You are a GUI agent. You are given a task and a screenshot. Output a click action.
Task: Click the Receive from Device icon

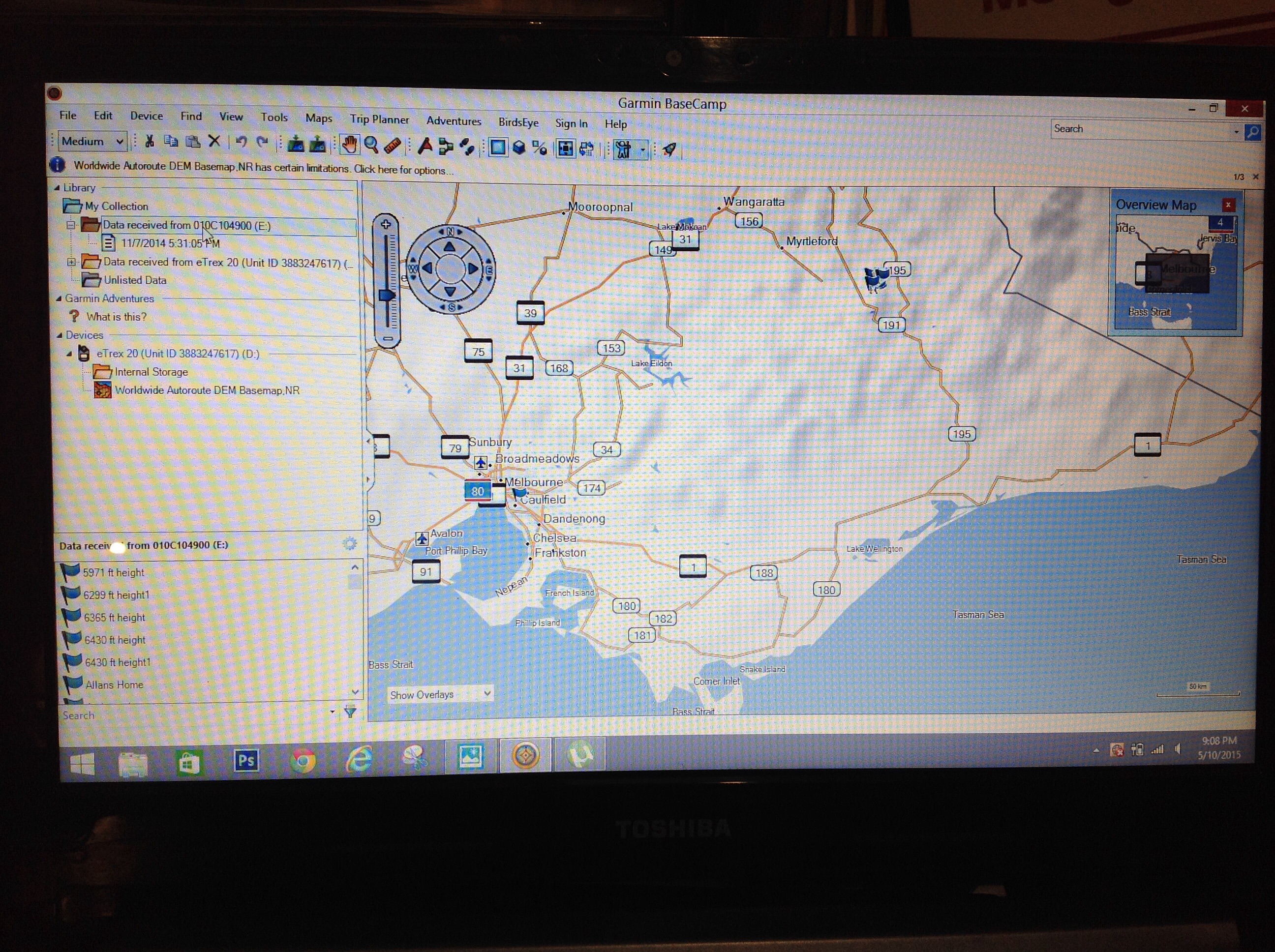[x=318, y=144]
